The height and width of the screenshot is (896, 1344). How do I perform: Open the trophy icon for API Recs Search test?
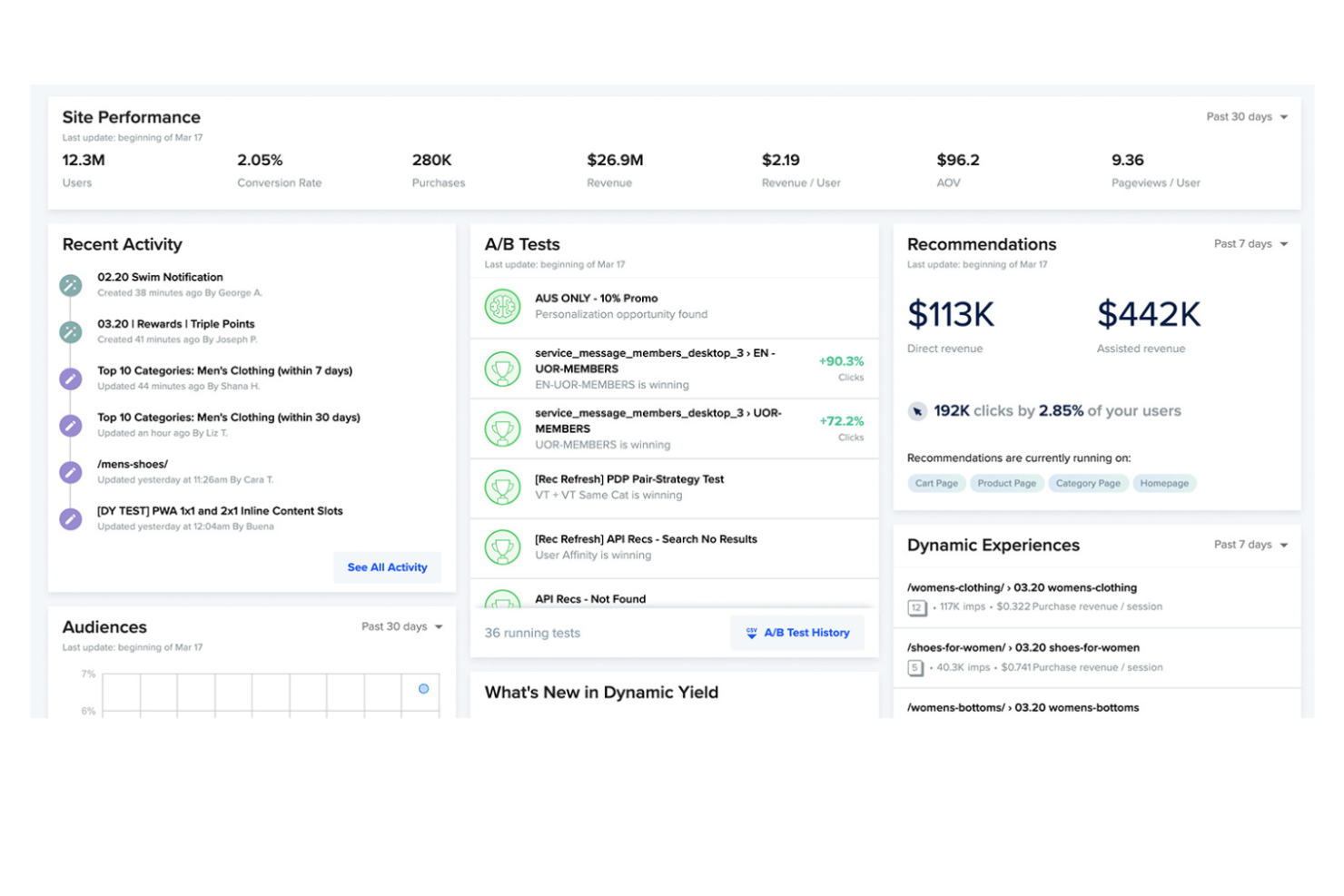[x=502, y=547]
